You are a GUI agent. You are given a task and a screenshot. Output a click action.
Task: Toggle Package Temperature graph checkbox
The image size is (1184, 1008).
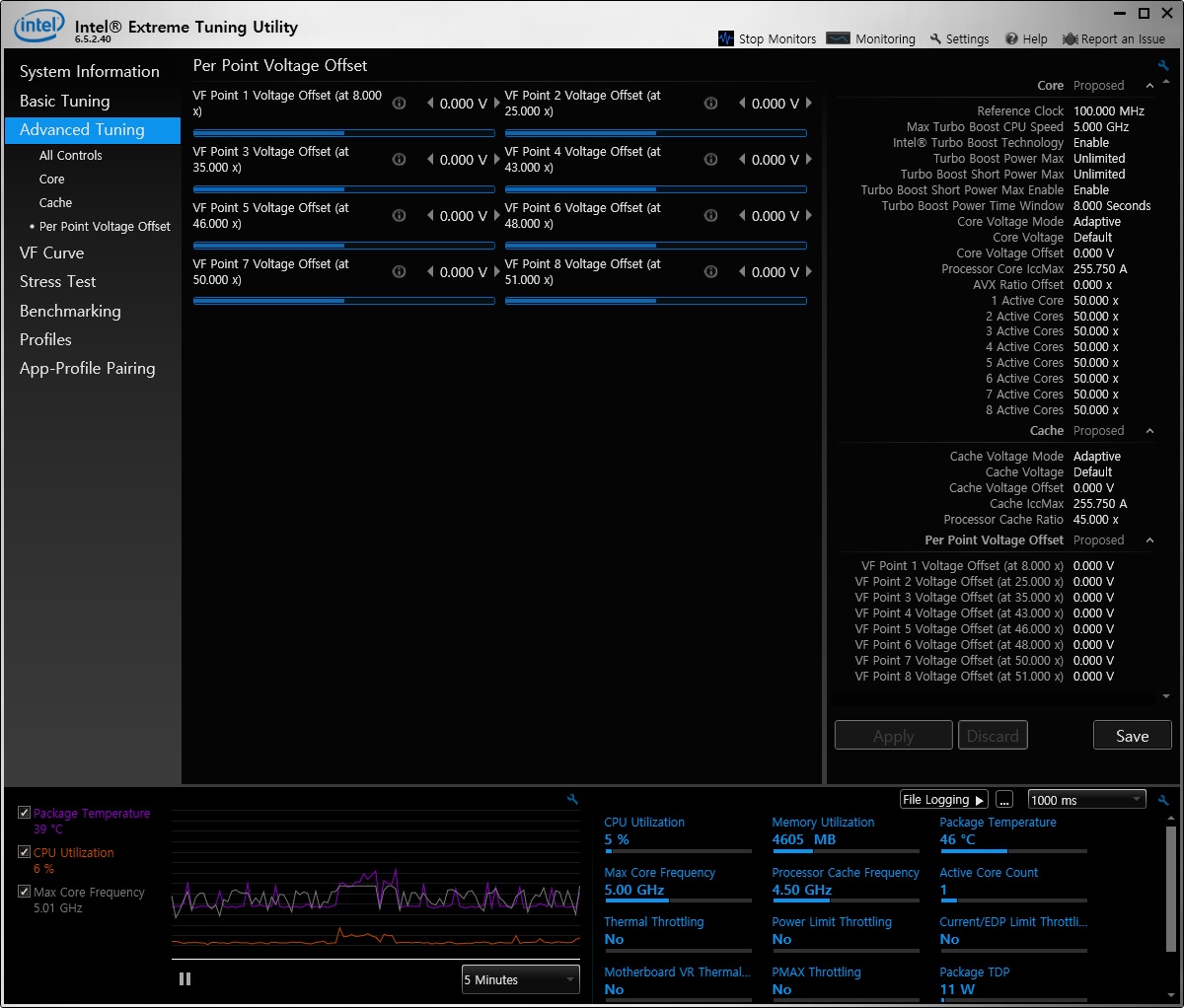(x=24, y=813)
